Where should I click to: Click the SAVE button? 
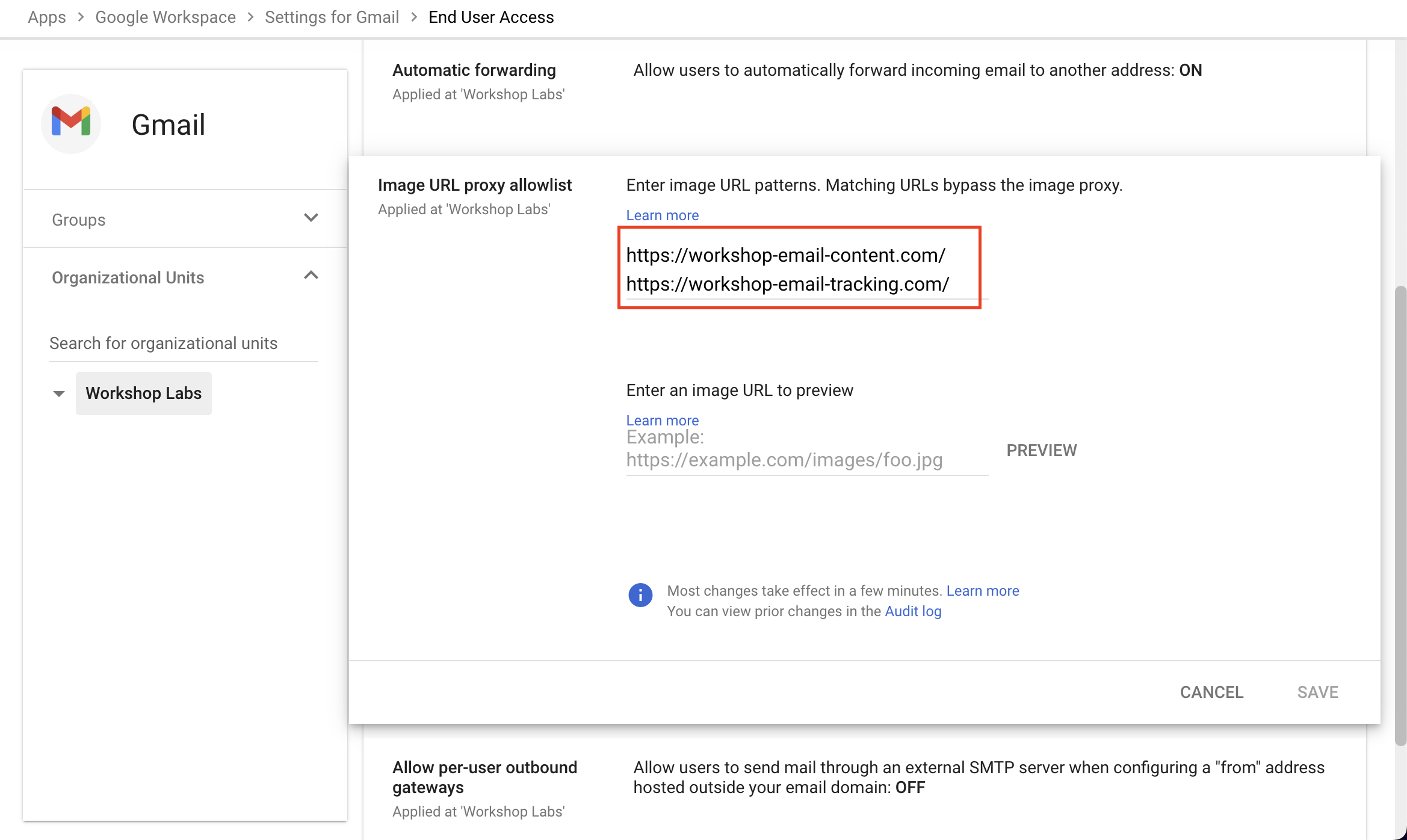pos(1318,693)
